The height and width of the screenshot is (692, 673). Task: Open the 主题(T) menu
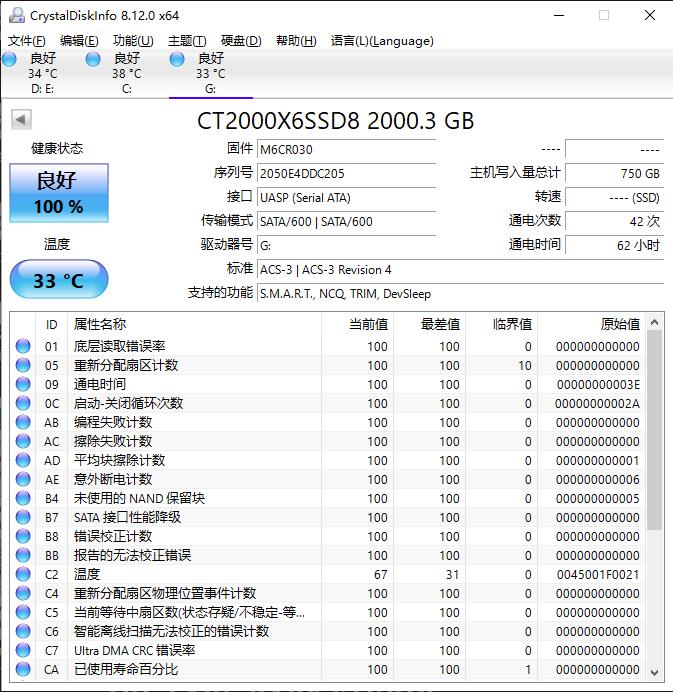[x=187, y=41]
